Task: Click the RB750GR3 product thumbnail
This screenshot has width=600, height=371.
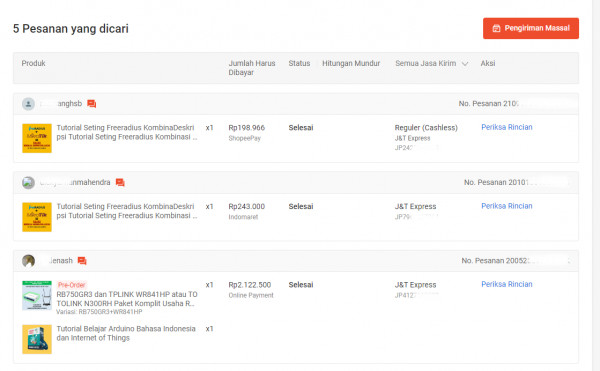Action: pyautogui.click(x=37, y=295)
